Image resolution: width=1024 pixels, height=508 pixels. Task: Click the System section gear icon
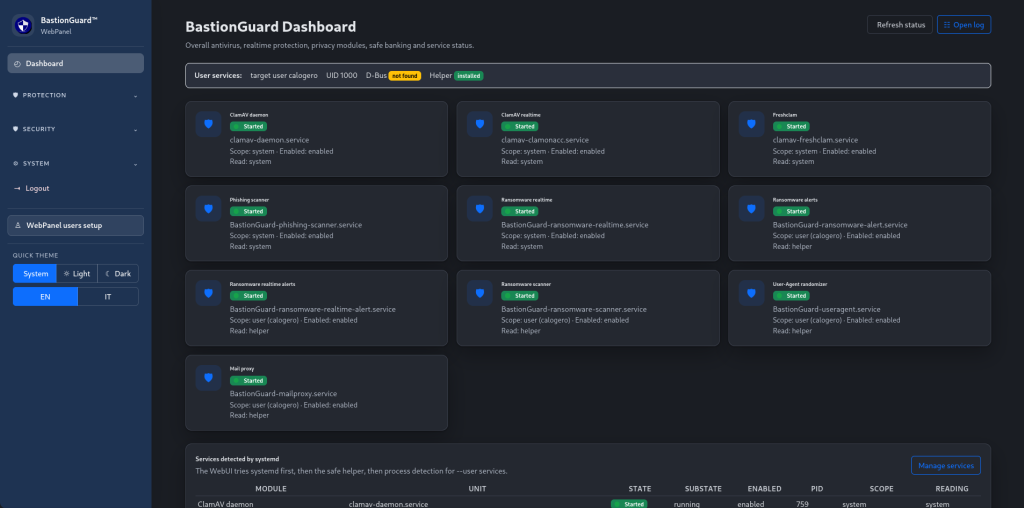(x=16, y=164)
